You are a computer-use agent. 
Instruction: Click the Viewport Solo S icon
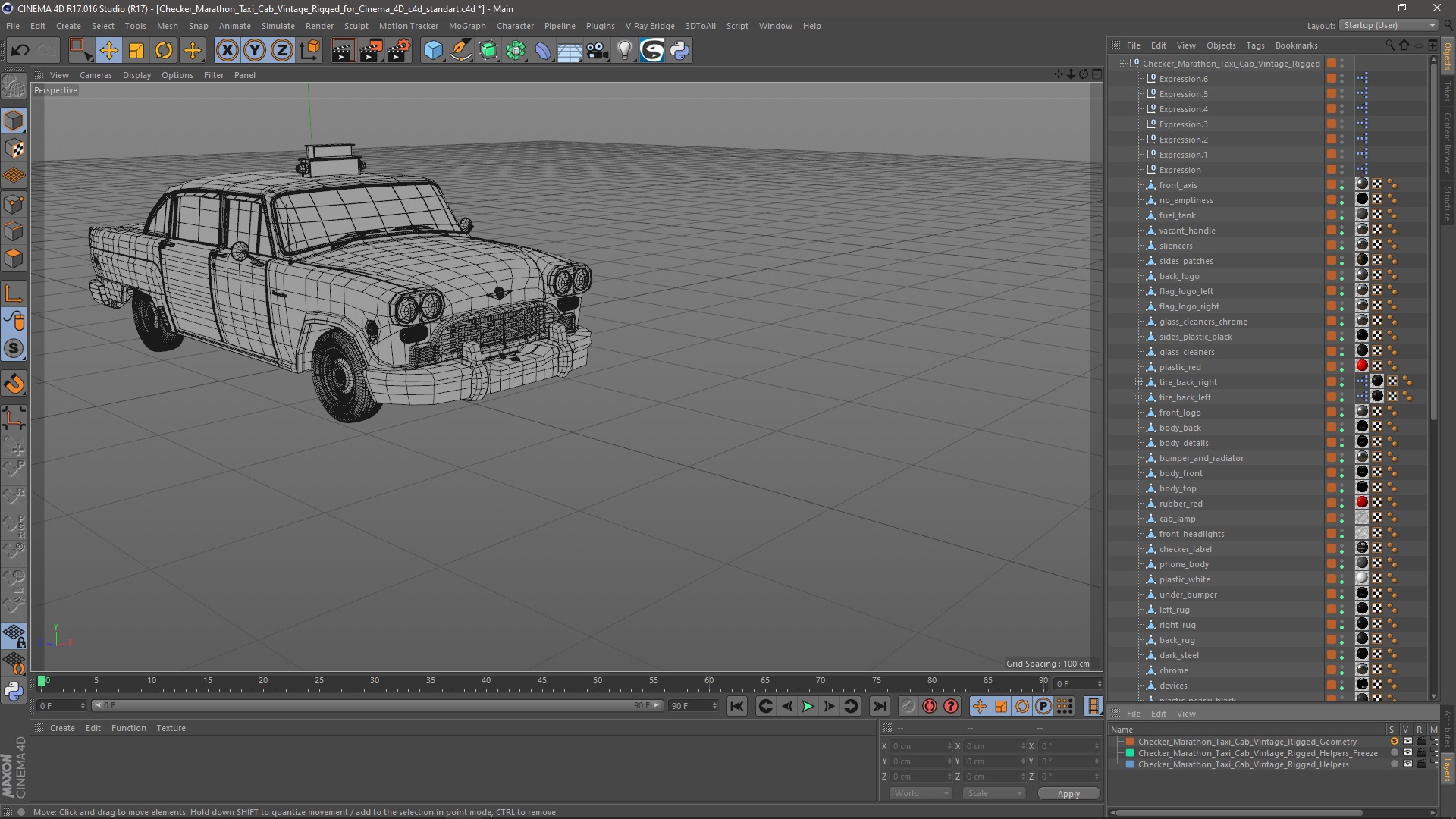(x=14, y=349)
